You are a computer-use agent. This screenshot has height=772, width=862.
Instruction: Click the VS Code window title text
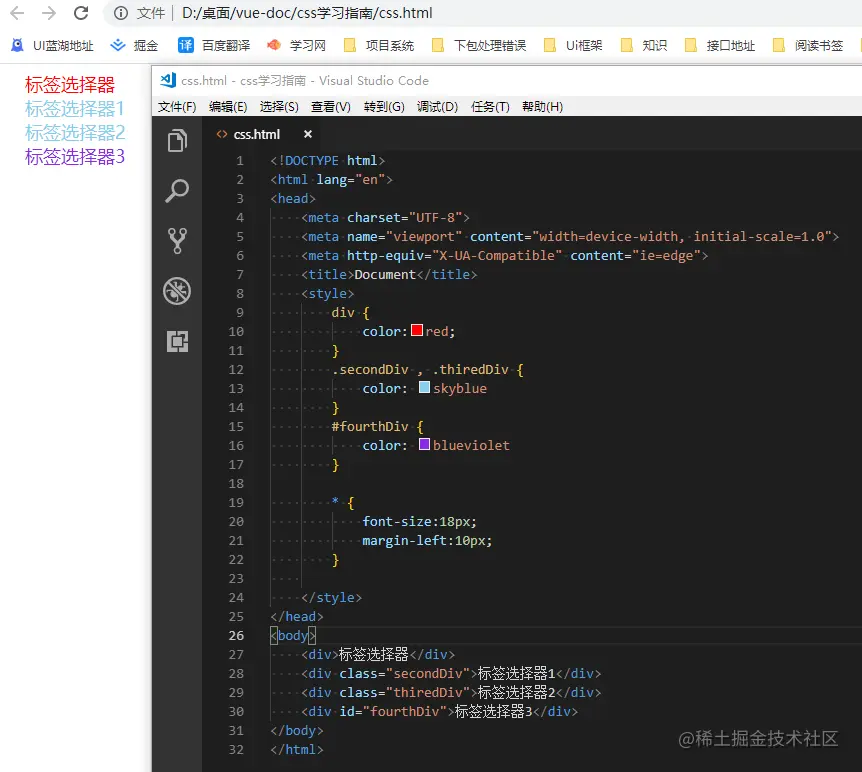tap(305, 80)
